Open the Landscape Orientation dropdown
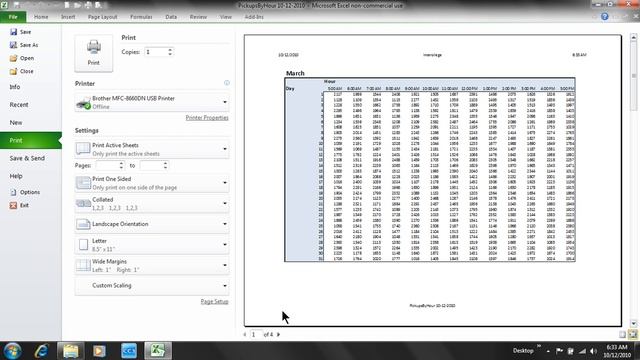This screenshot has height=360, width=640. (152, 224)
